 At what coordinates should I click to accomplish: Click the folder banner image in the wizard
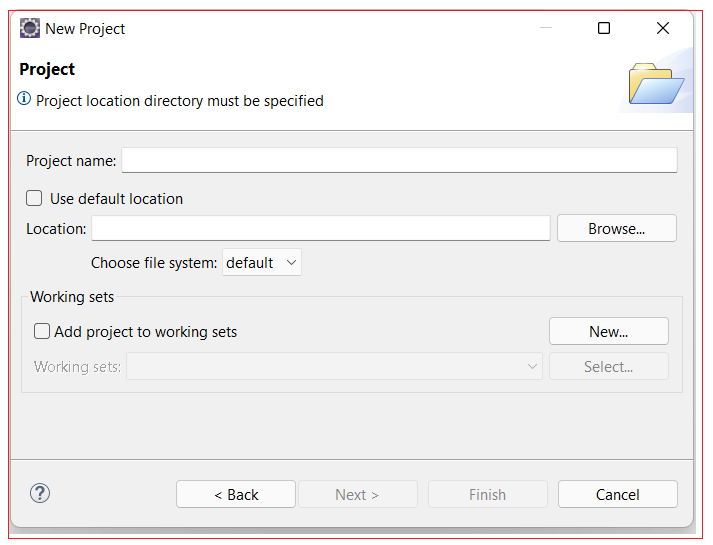(656, 84)
